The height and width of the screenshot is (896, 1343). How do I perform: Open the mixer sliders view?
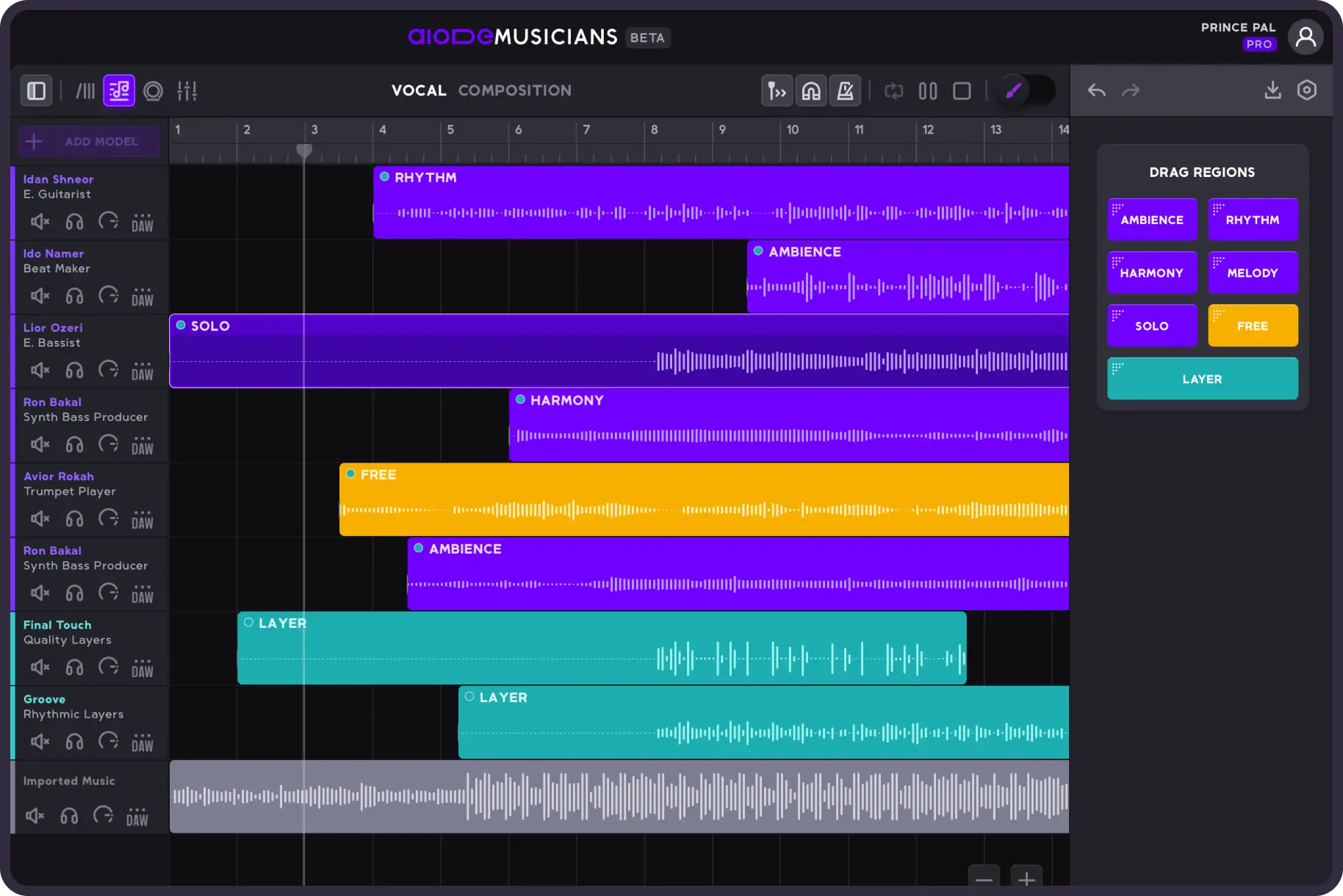click(187, 90)
